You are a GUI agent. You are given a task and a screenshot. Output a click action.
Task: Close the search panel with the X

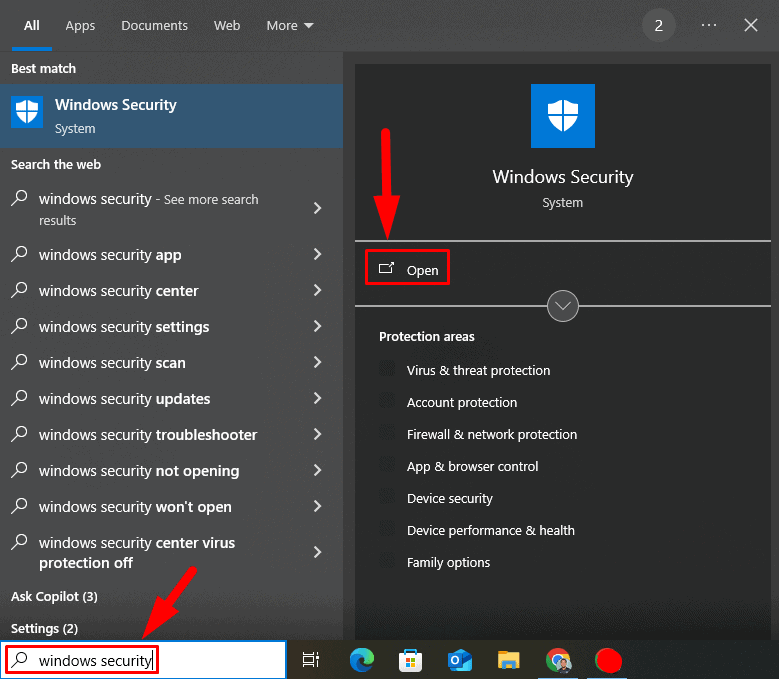coord(751,25)
